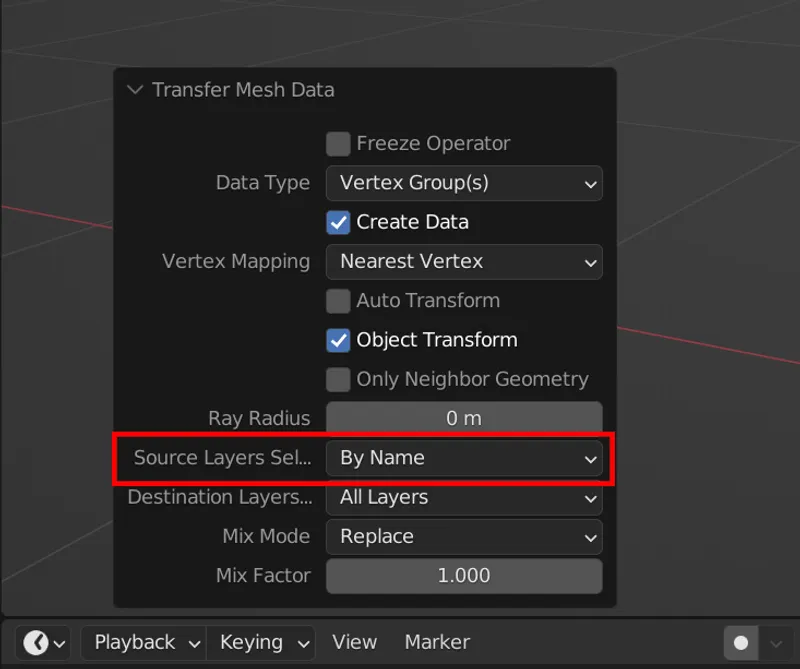Disable the Object Transform checkbox
The width and height of the screenshot is (800, 669).
click(x=338, y=340)
